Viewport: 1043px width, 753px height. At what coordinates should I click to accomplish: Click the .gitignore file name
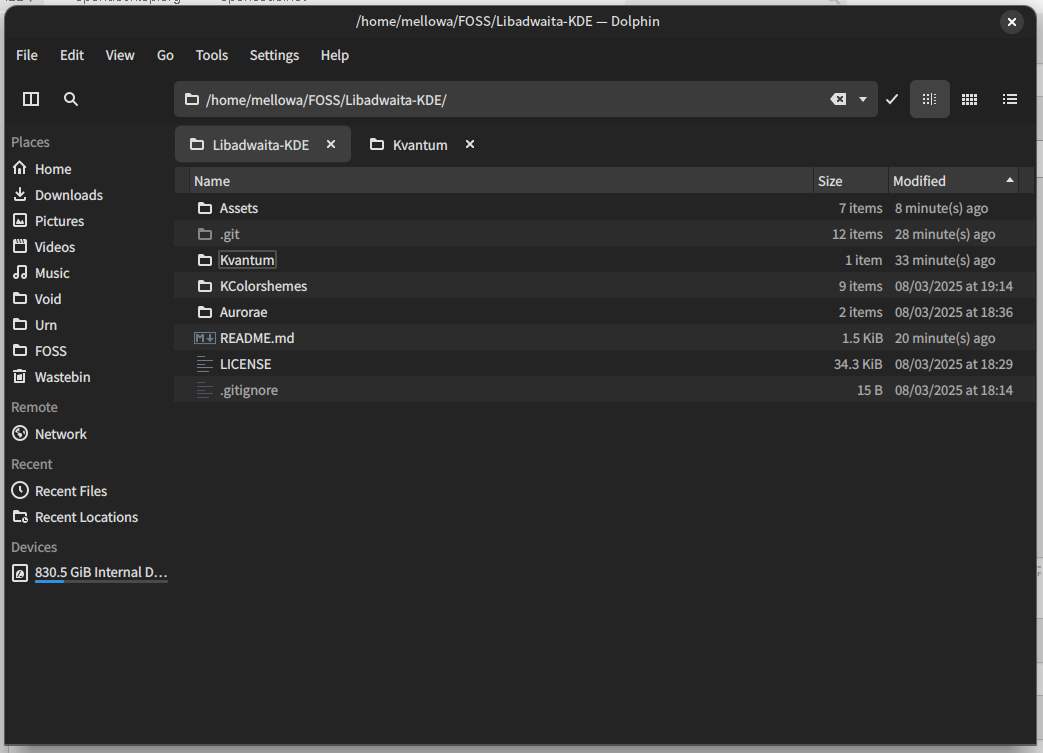coord(249,390)
